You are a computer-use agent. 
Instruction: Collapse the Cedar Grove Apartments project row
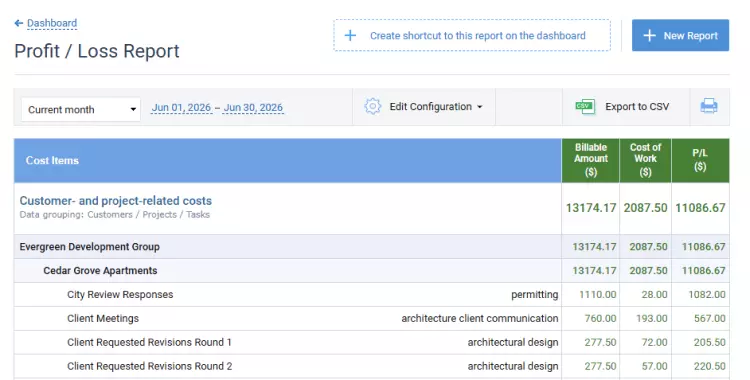100,271
